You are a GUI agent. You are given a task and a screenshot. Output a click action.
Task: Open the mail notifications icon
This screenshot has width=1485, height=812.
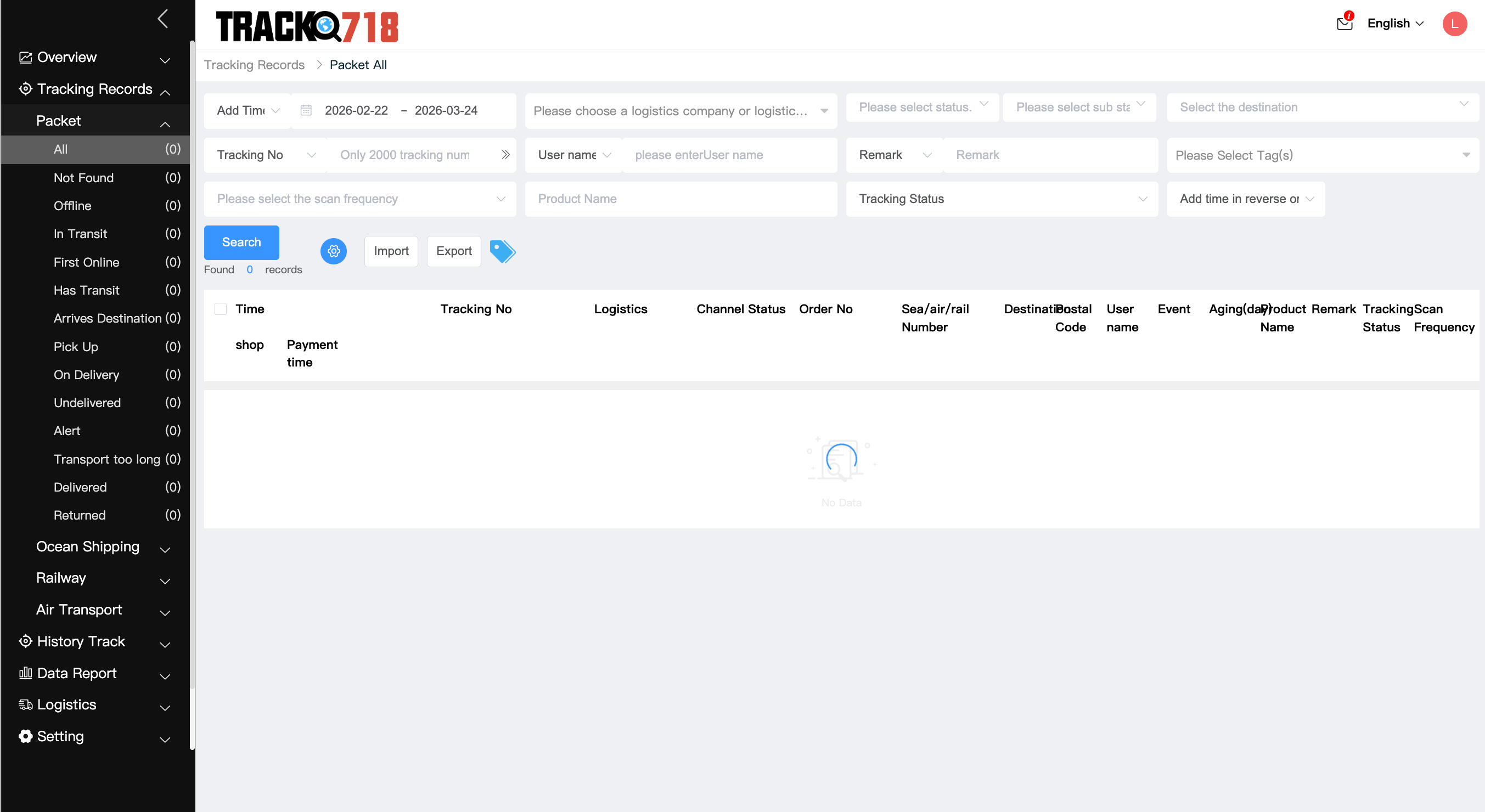(1345, 23)
